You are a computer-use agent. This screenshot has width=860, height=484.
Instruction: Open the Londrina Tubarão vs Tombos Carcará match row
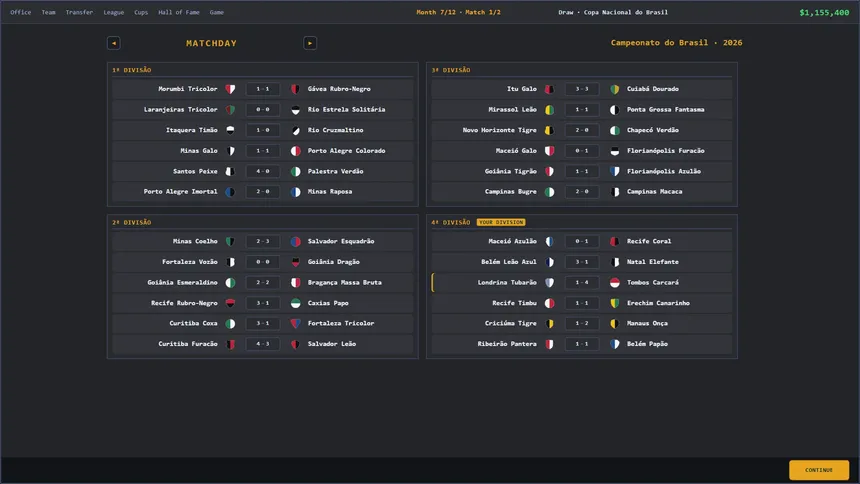click(582, 283)
